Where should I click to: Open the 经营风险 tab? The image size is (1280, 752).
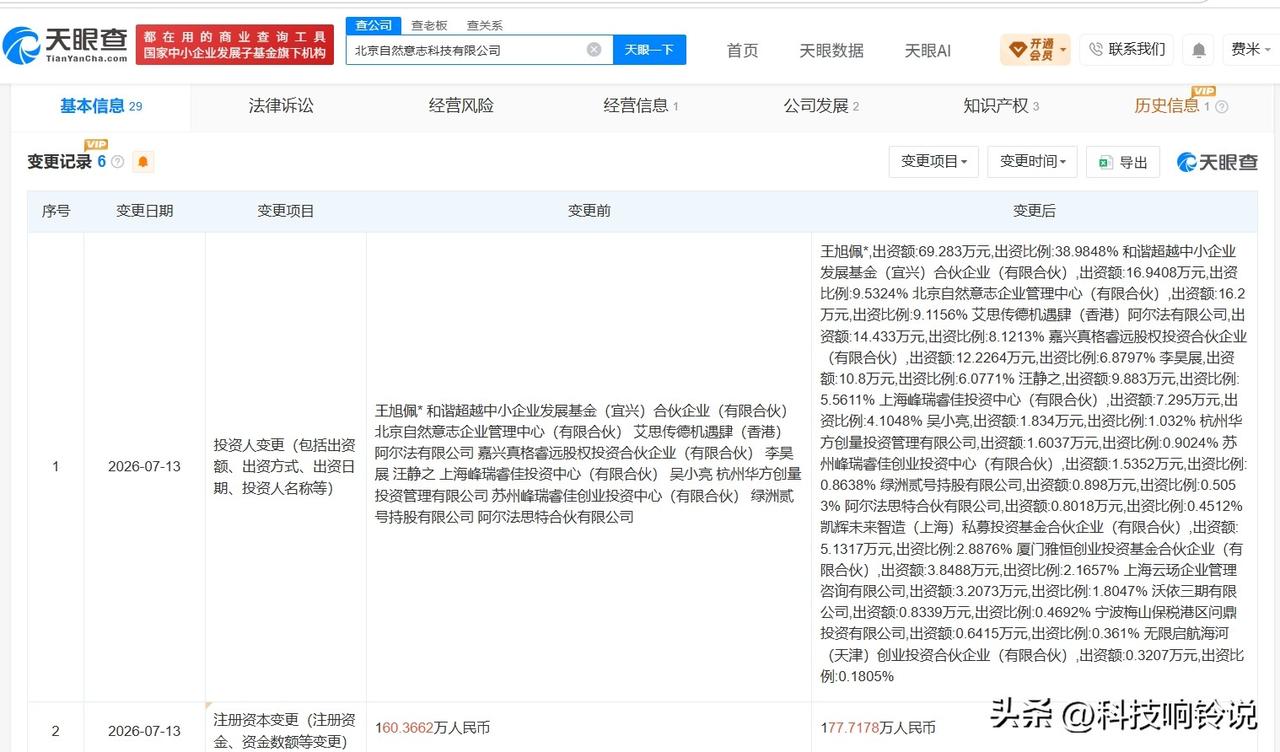pyautogui.click(x=461, y=105)
